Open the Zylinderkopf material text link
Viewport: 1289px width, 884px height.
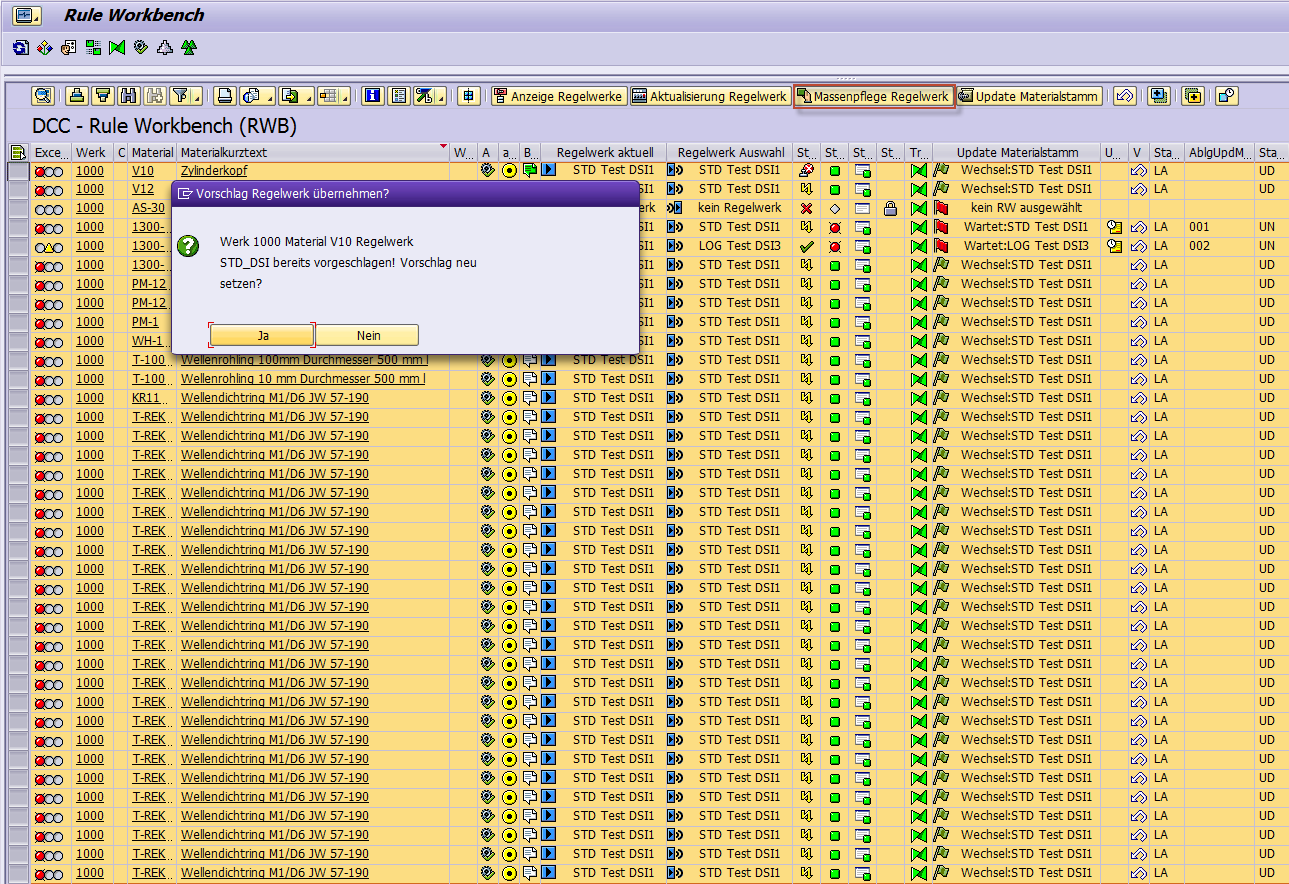click(213, 171)
